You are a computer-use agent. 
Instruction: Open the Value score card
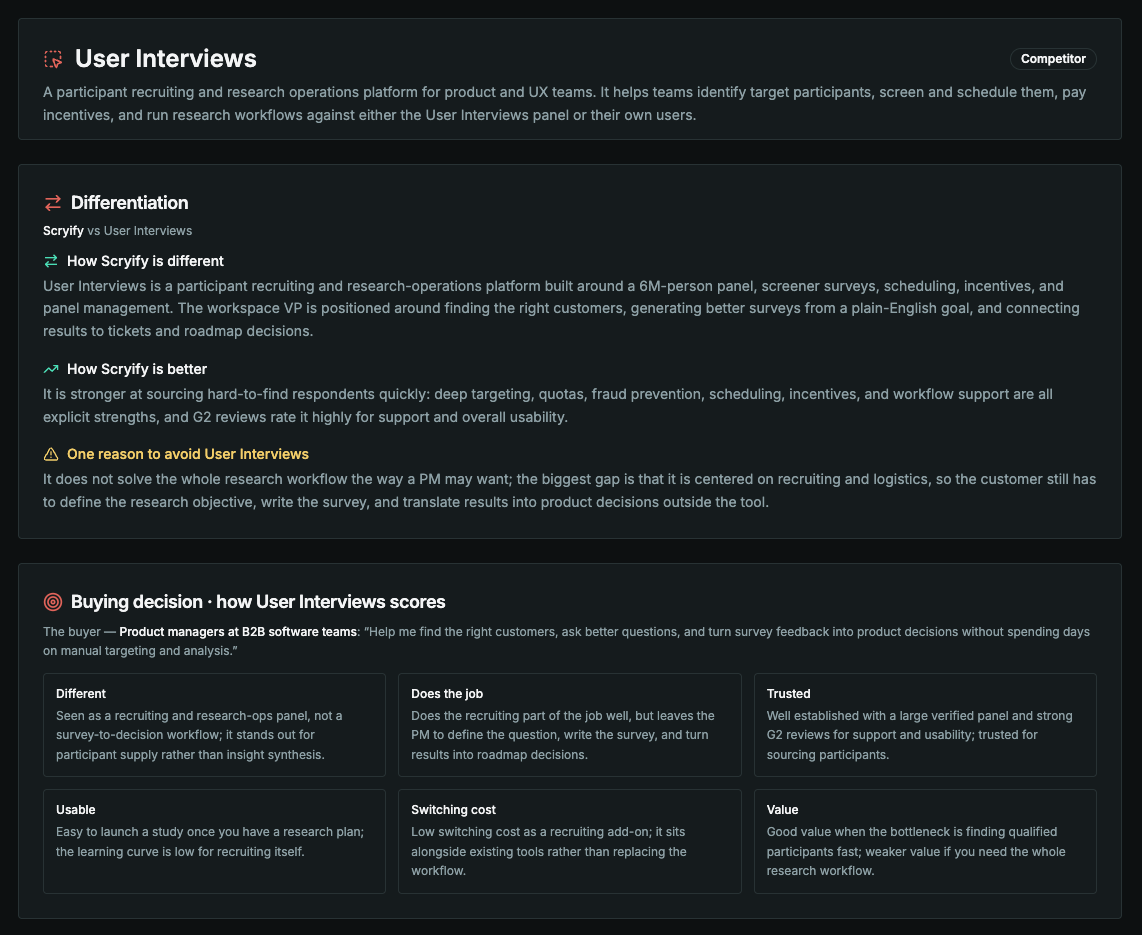pyautogui.click(x=925, y=841)
